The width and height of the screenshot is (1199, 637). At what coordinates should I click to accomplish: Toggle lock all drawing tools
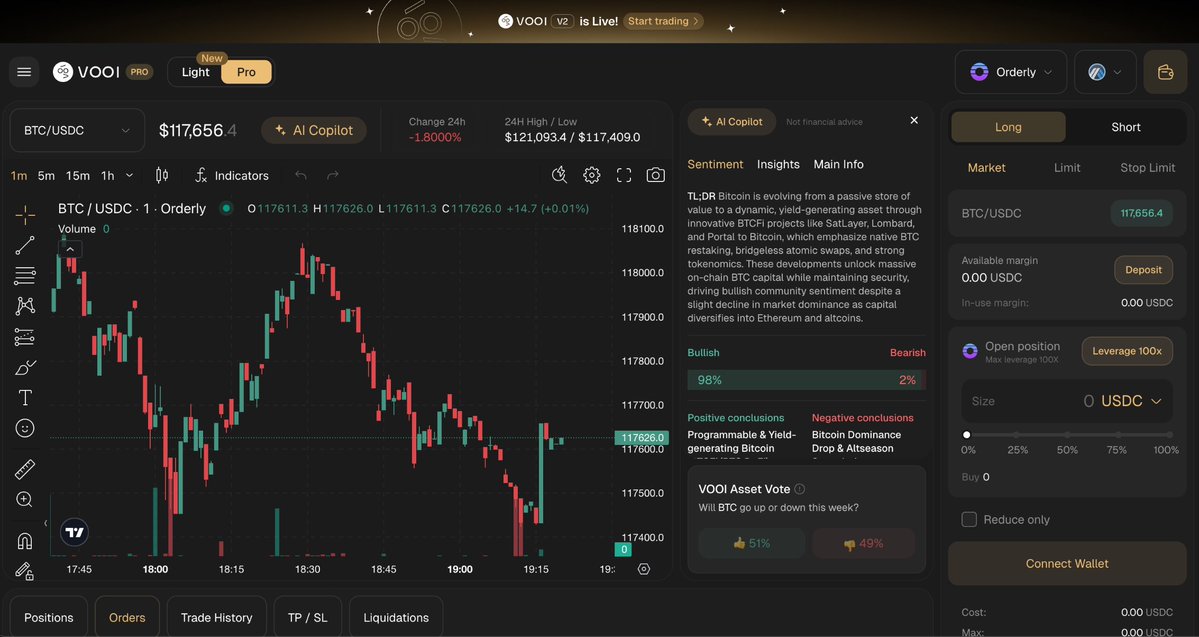pos(24,570)
